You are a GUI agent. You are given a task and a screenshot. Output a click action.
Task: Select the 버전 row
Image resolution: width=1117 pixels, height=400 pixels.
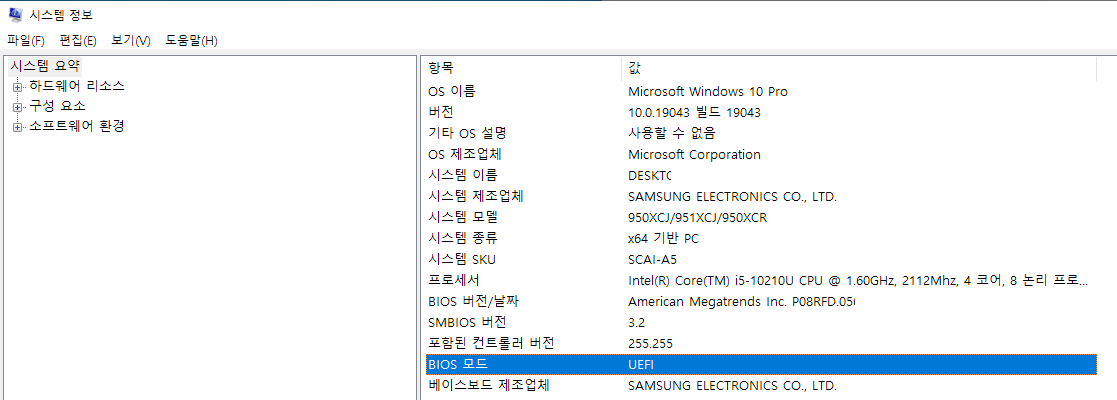[761, 112]
